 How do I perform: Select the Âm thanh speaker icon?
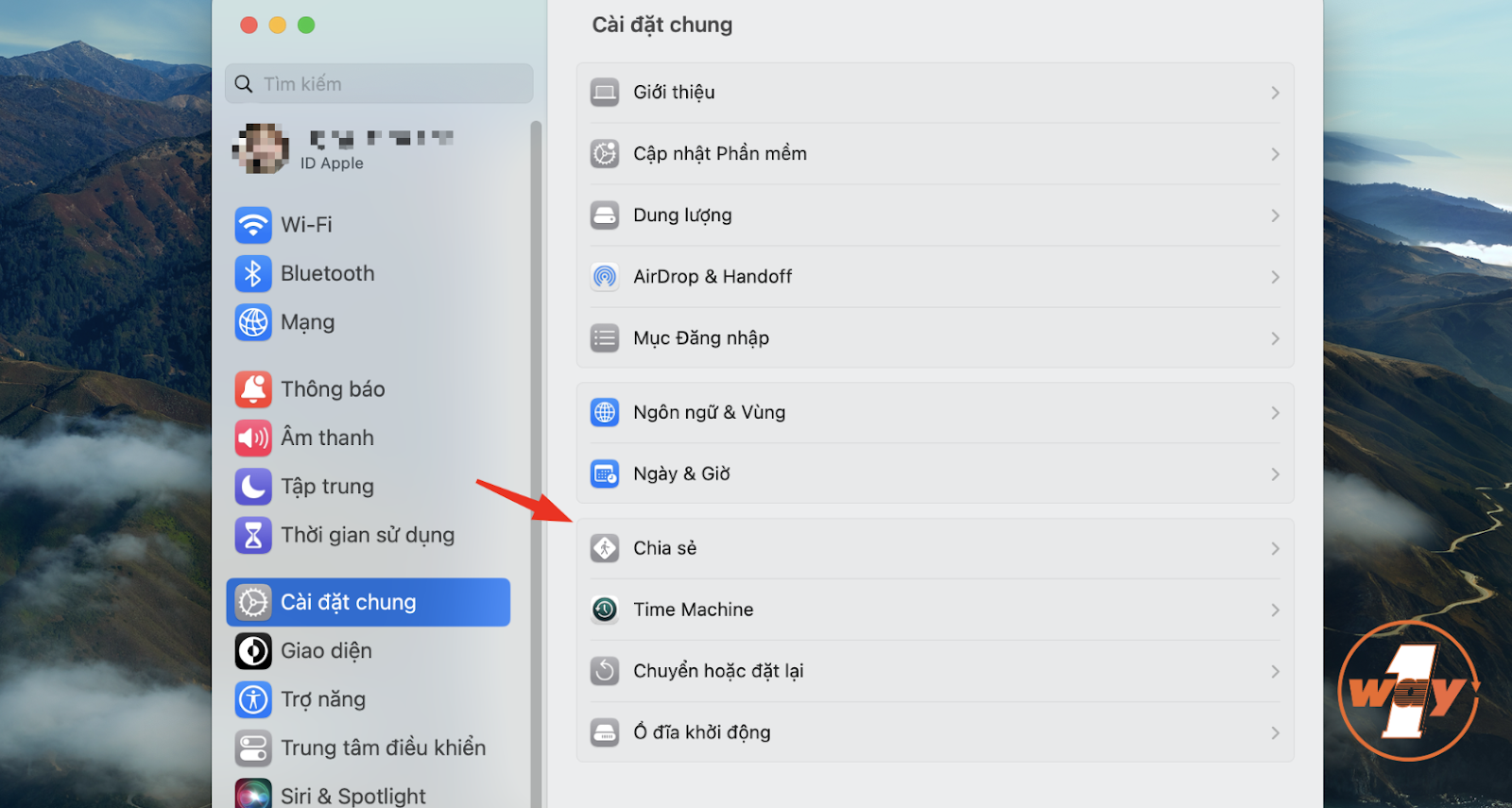[253, 438]
